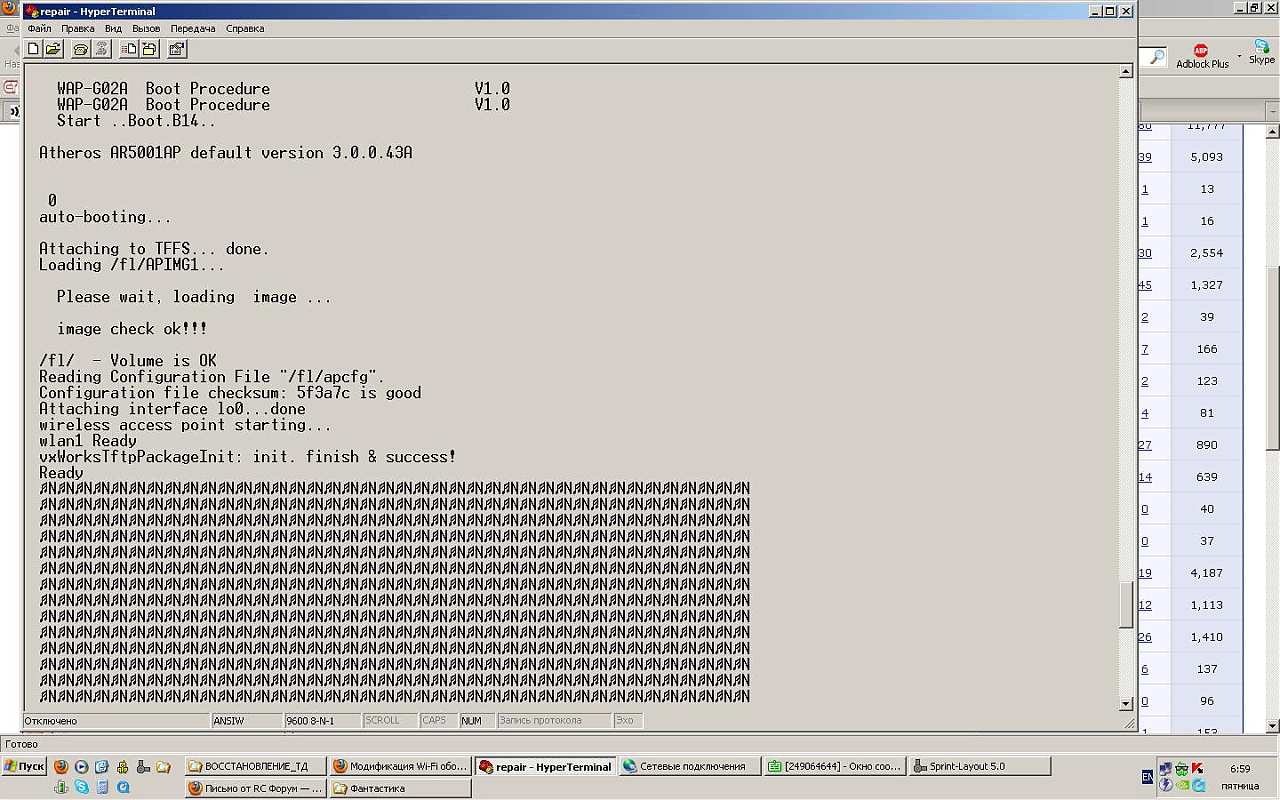Click the 27 link in the browser table
The width and height of the screenshot is (1280, 800).
1145,445
